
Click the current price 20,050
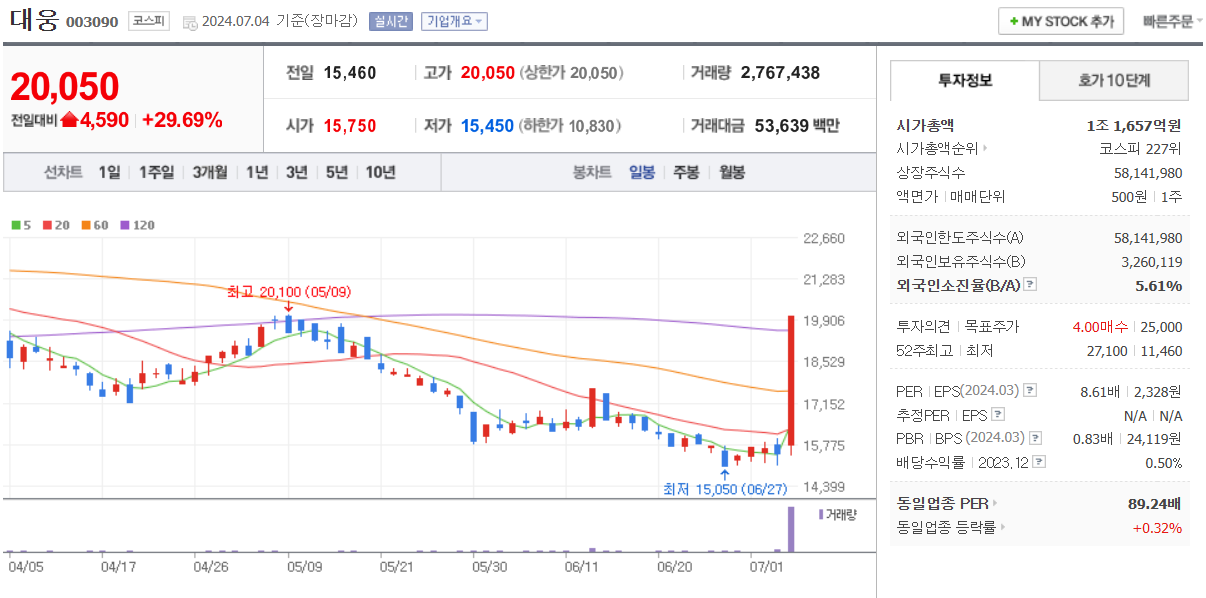click(65, 87)
